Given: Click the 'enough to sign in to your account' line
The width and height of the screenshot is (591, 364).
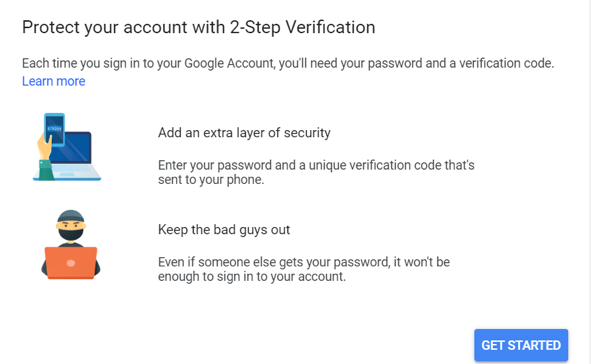Looking at the screenshot, I should tap(252, 277).
